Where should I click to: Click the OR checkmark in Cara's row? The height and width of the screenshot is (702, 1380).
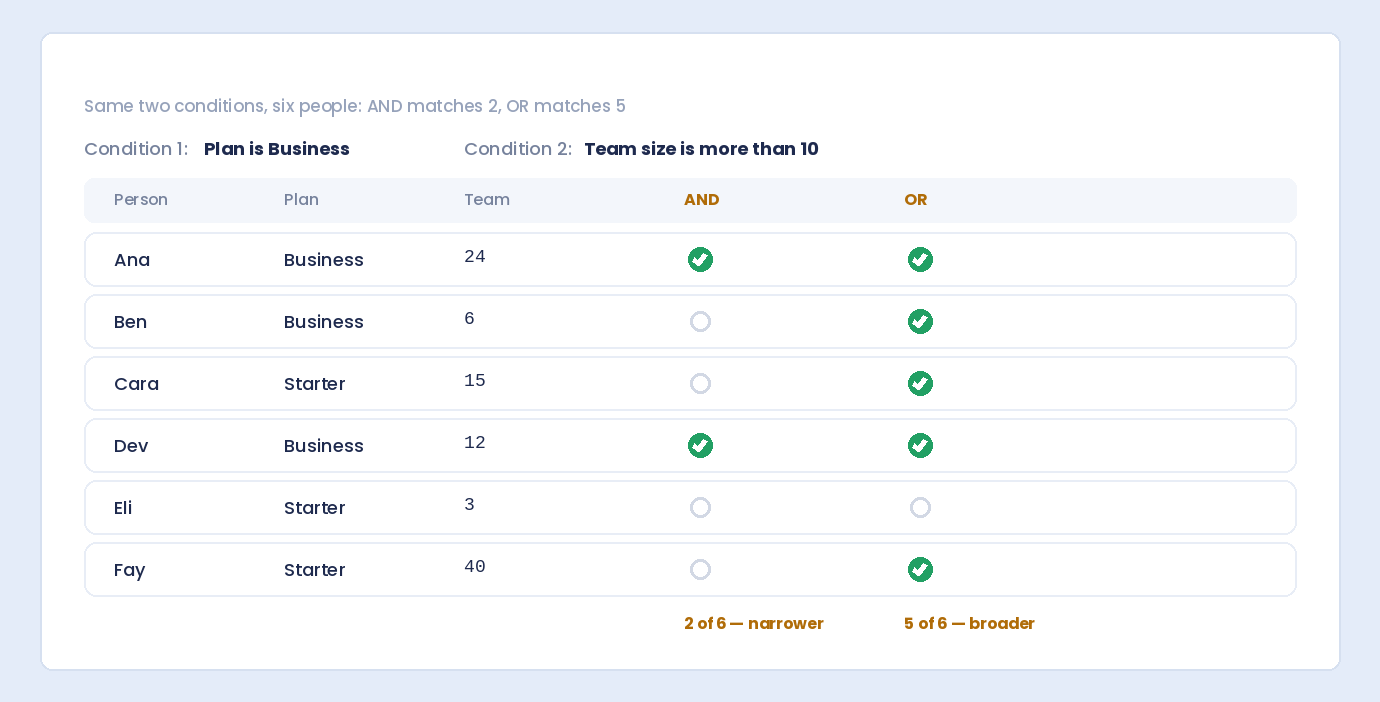click(x=920, y=384)
